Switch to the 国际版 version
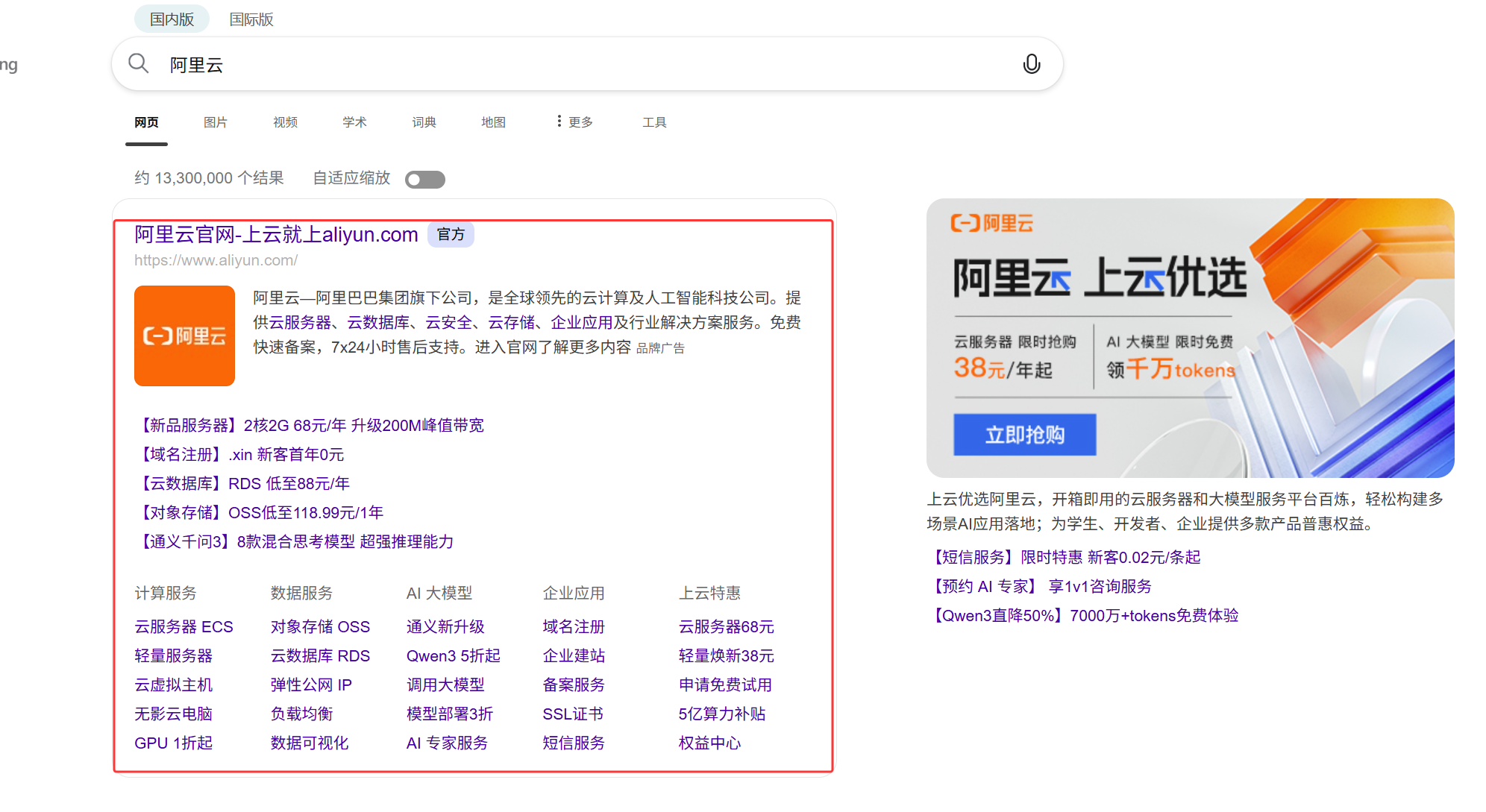 tap(251, 19)
